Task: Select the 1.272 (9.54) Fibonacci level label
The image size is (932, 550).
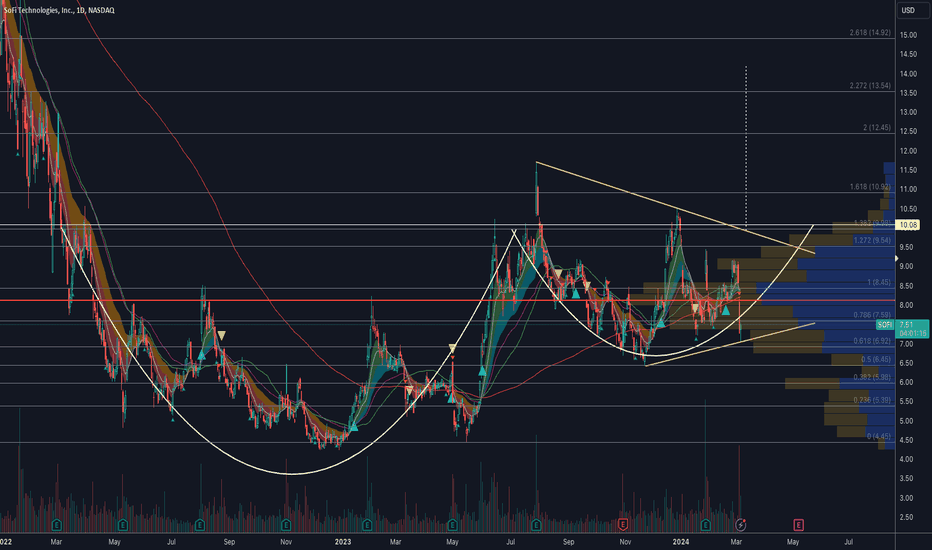Action: pos(872,240)
